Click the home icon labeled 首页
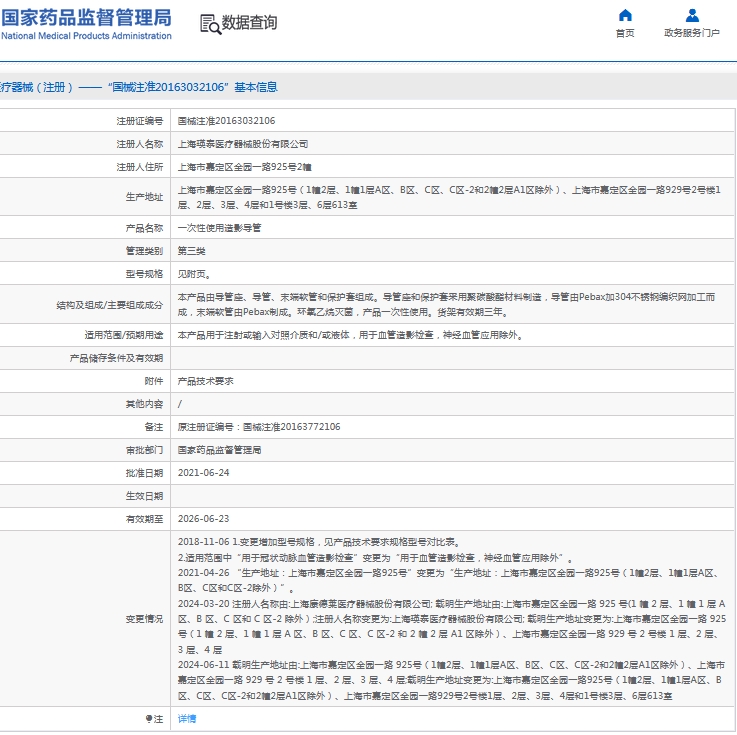The width and height of the screenshot is (737, 735). pos(625,16)
